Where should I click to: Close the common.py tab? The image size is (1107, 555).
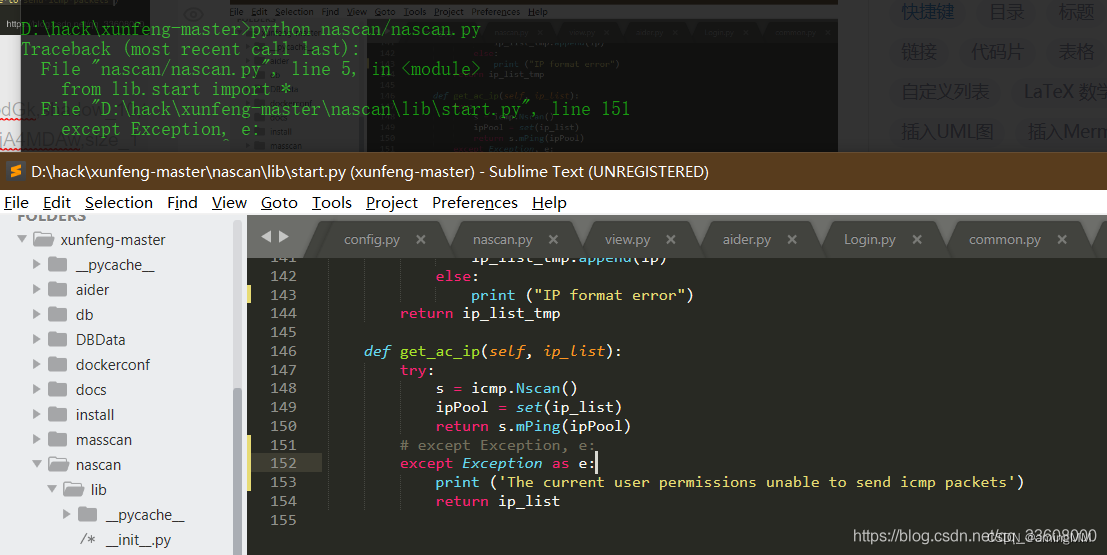point(1062,239)
